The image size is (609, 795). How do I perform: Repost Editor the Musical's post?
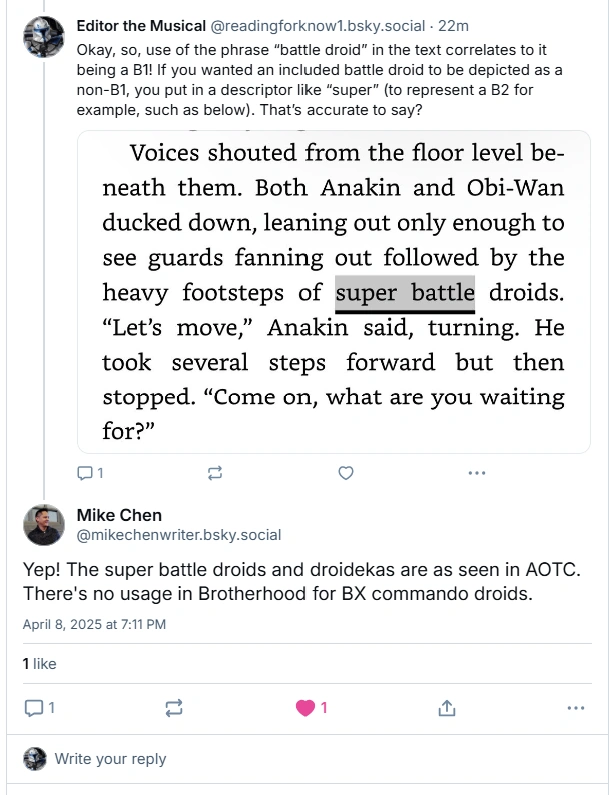pyautogui.click(x=214, y=473)
